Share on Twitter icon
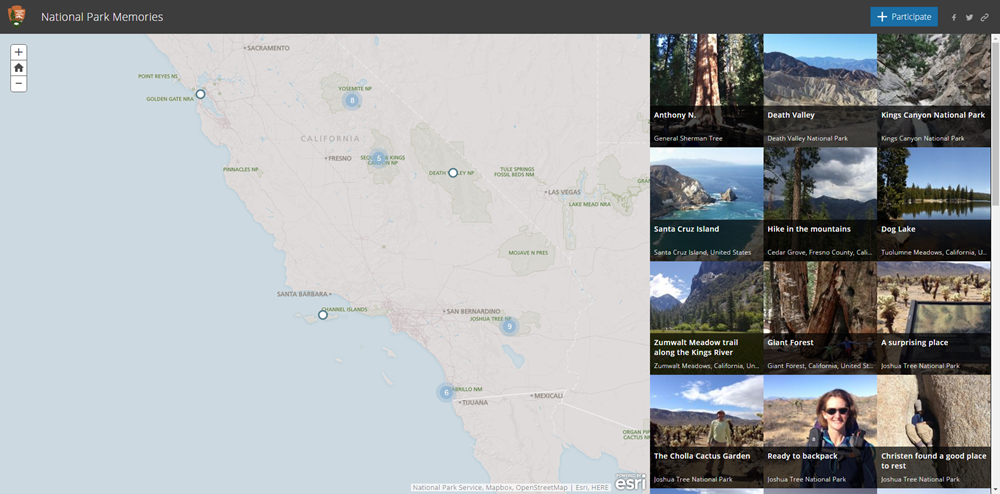 pos(969,17)
